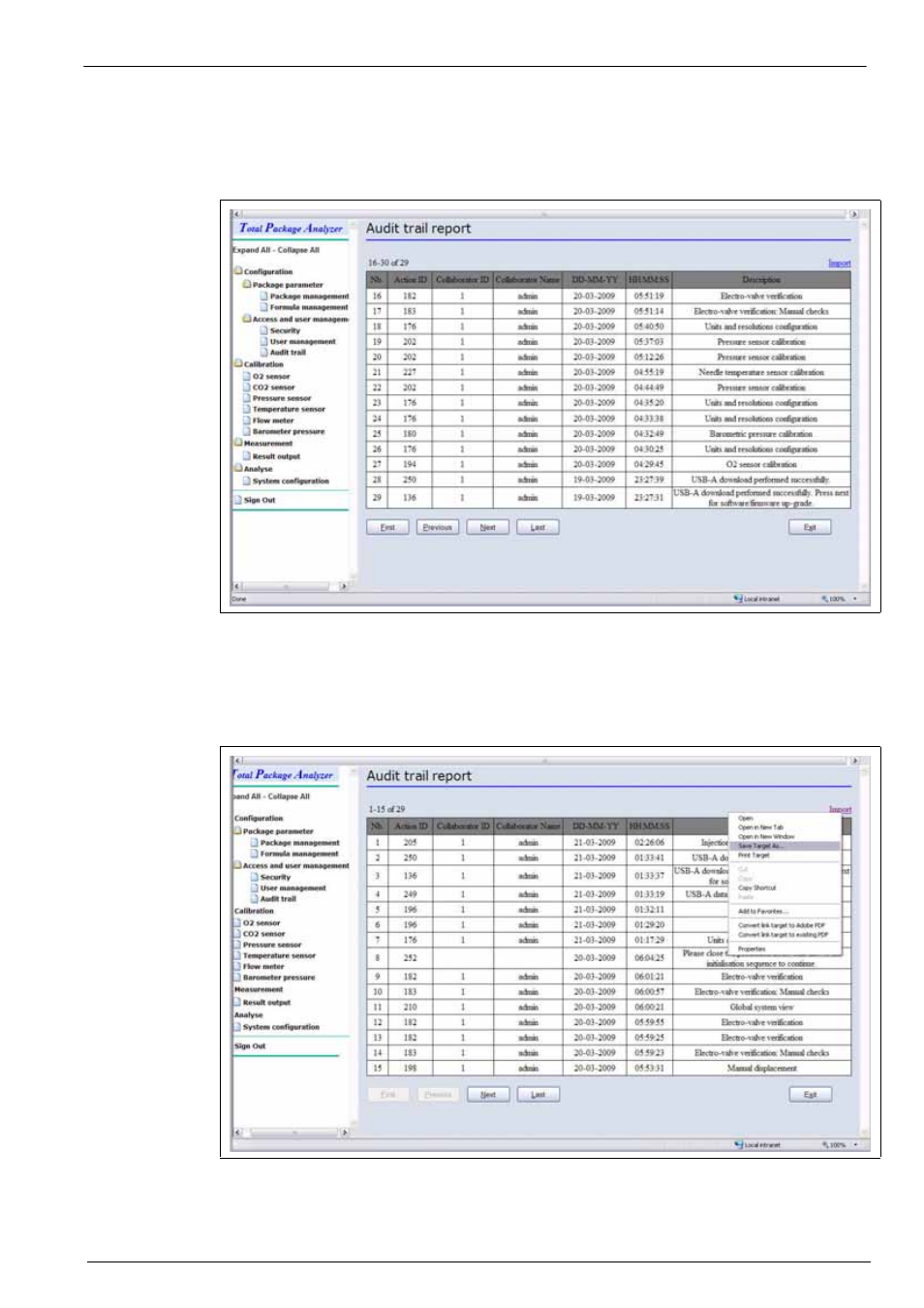Click Exit button in 1-15 report
Screen dimensions: 924x1308
point(810,1094)
